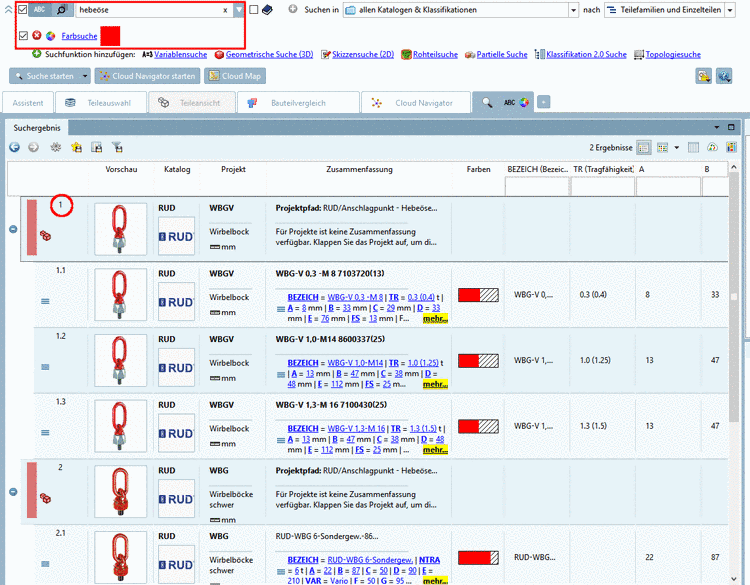The image size is (750, 585).
Task: Add Klassifikation 2.0 Suche
Action: pos(586,55)
